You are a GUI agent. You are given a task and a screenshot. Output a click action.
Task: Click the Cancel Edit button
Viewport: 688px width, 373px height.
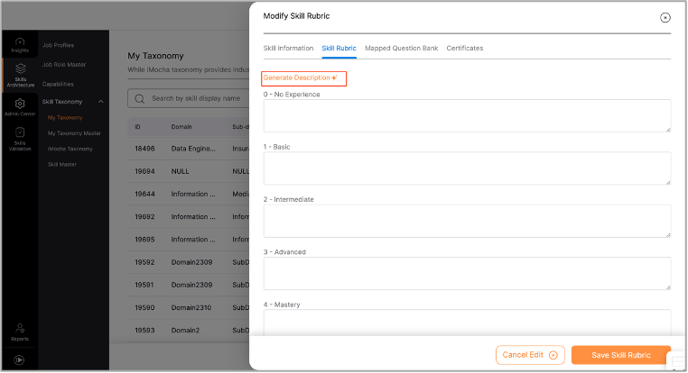click(530, 355)
